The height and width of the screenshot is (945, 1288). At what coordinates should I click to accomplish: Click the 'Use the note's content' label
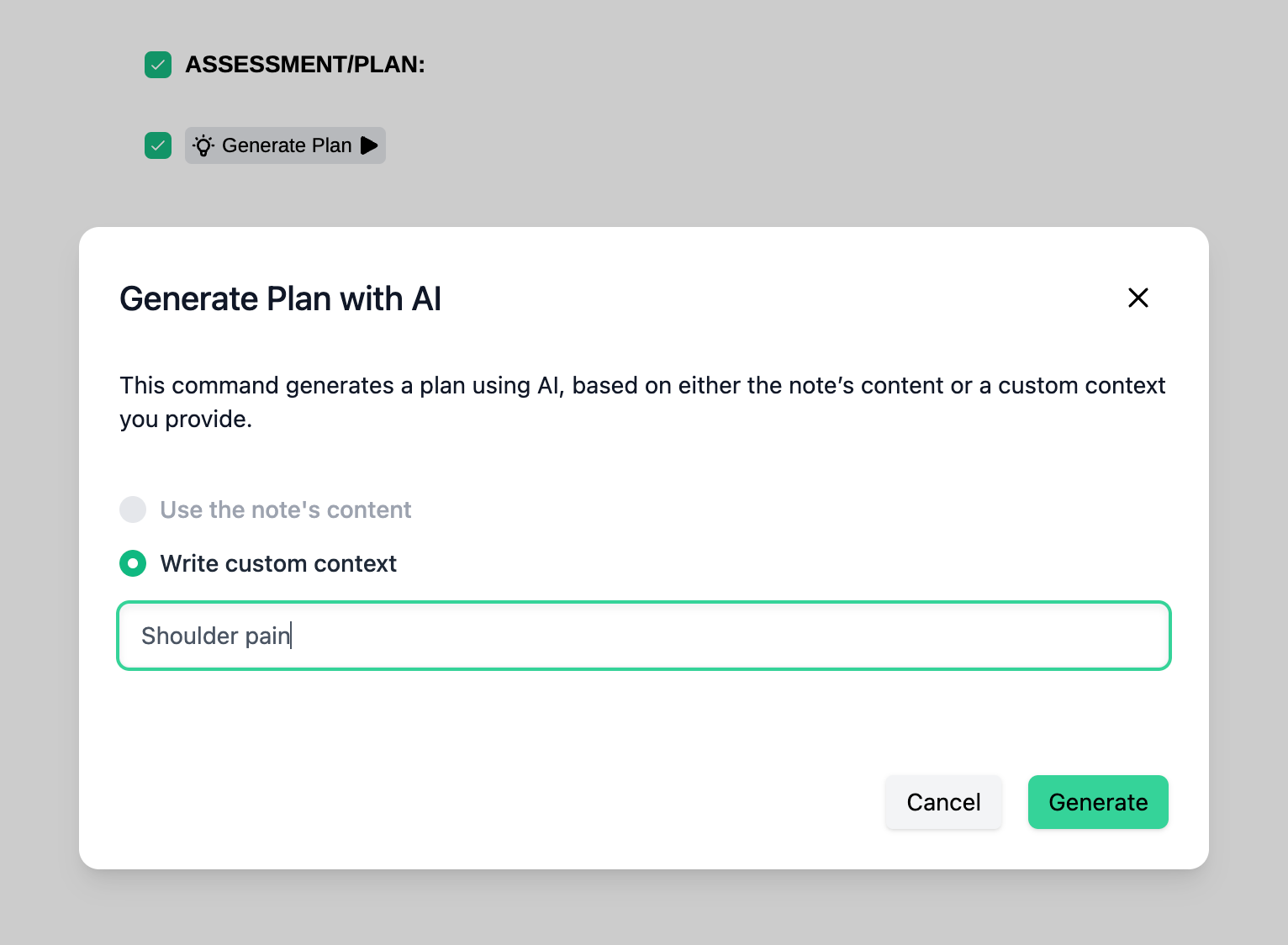coord(286,509)
